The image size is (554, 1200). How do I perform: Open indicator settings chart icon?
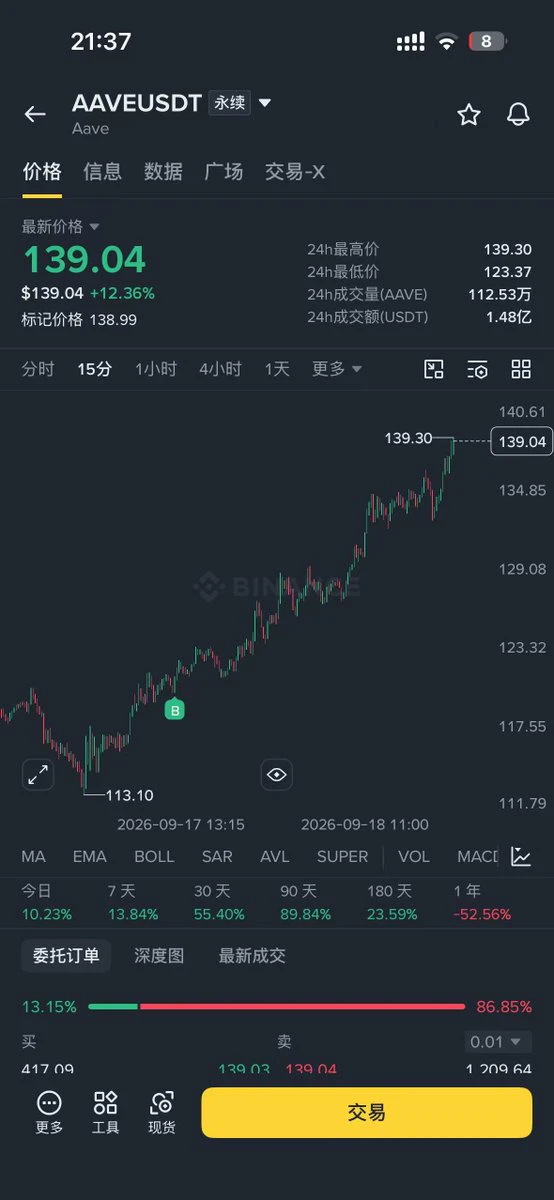[521, 856]
